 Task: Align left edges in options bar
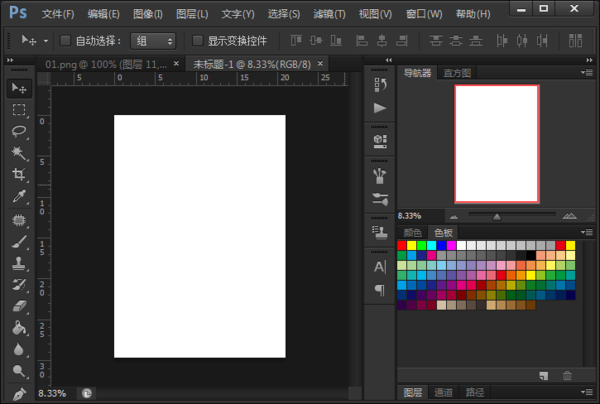pos(362,41)
